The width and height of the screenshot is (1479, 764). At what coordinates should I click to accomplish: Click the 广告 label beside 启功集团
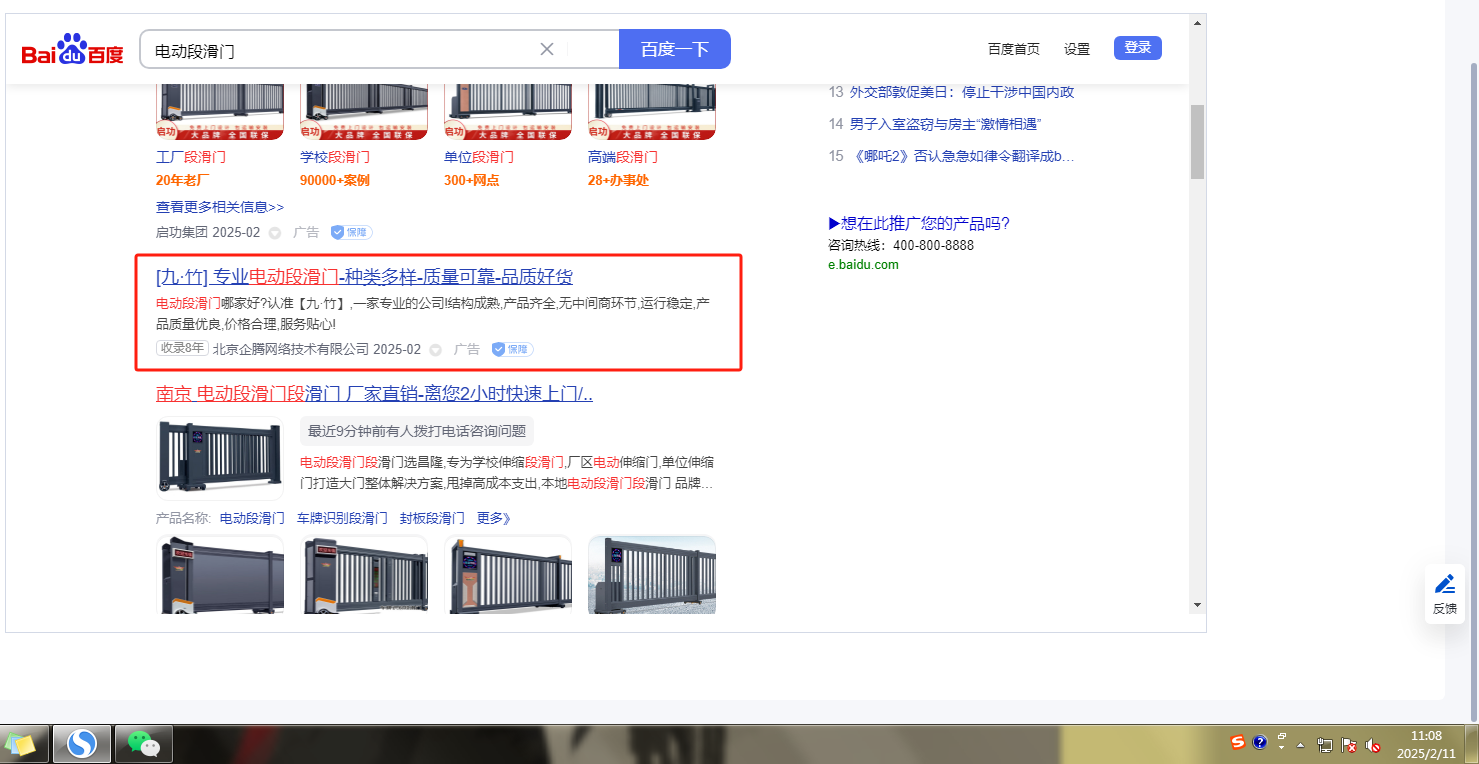click(x=306, y=232)
